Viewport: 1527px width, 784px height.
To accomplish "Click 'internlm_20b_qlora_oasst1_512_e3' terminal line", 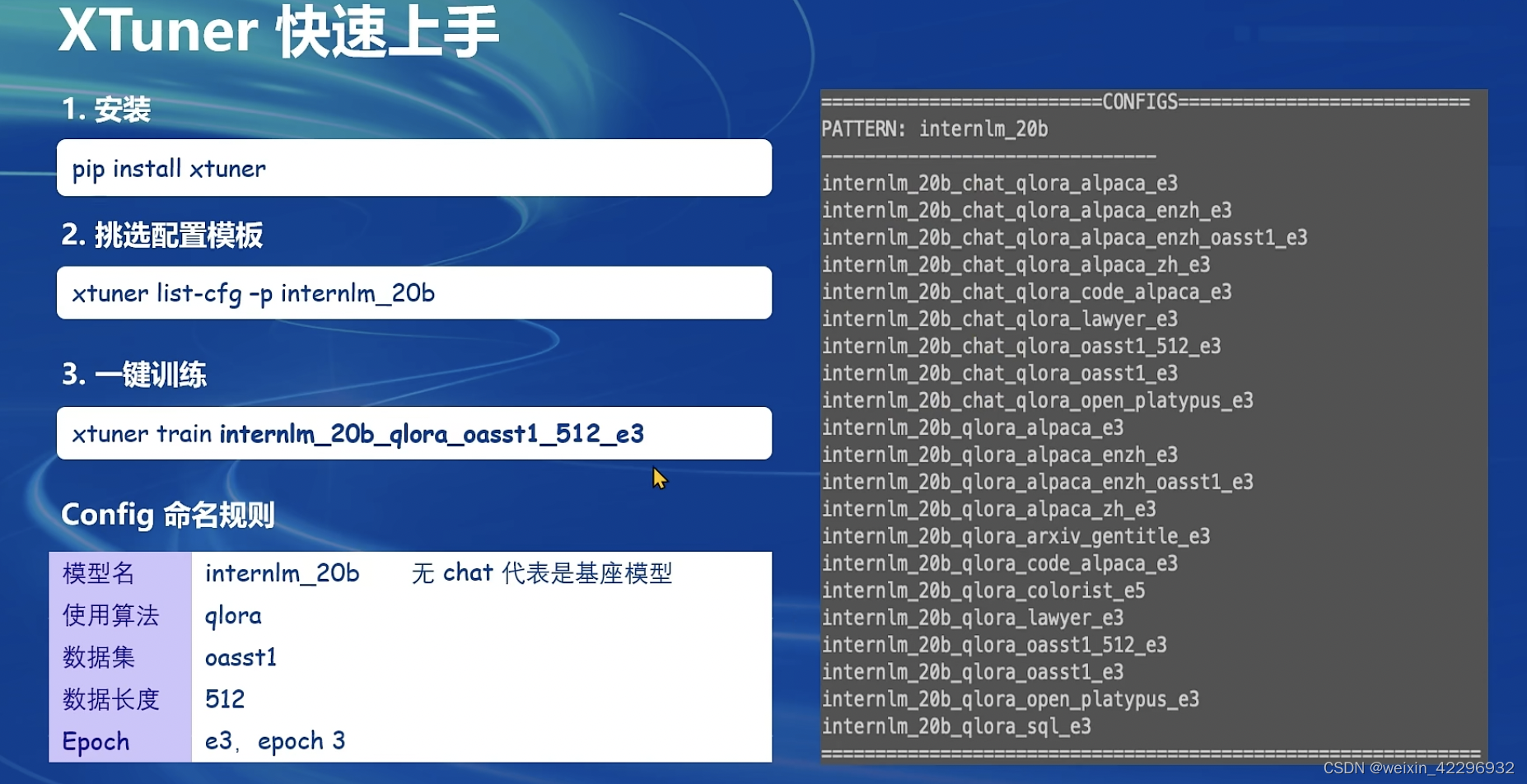I will pos(994,646).
